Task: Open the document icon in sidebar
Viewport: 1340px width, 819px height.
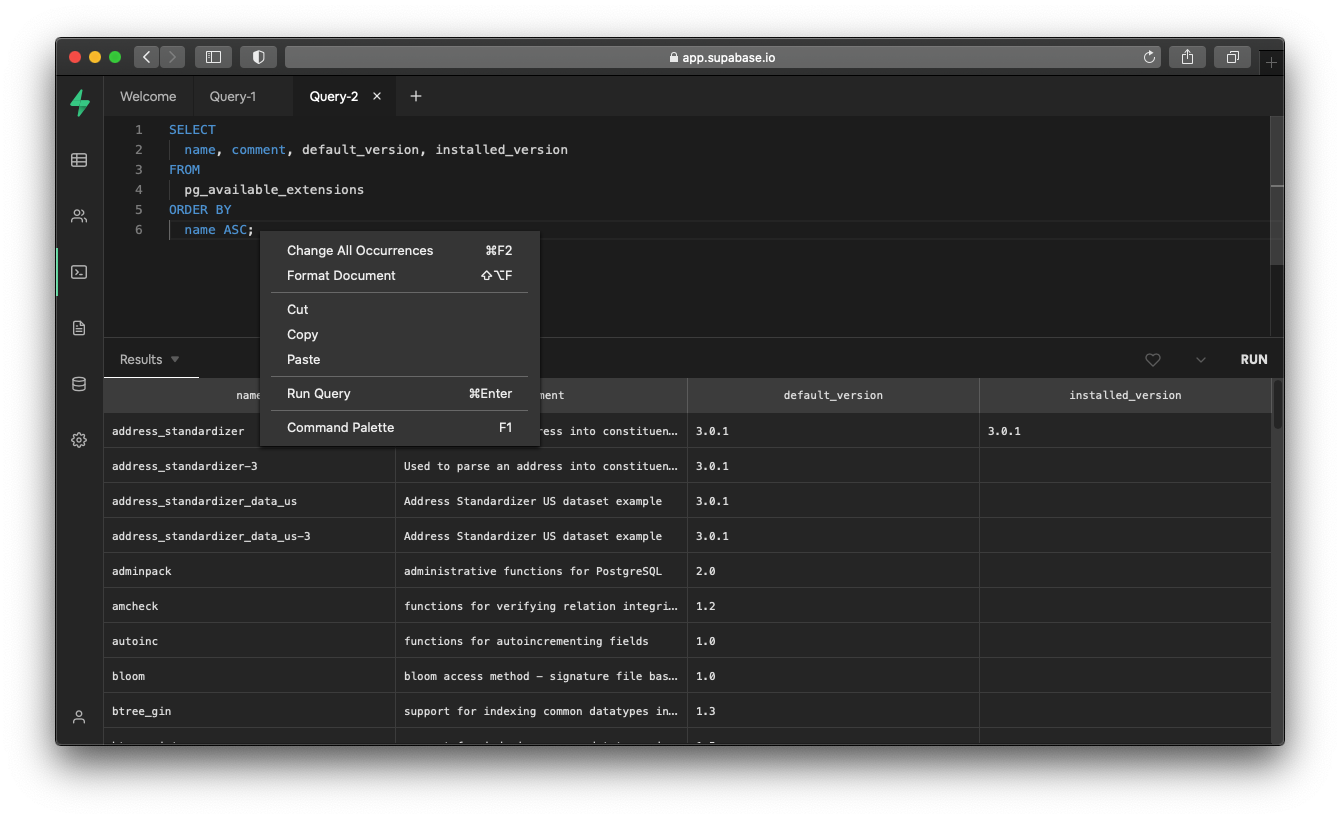Action: pyautogui.click(x=79, y=328)
